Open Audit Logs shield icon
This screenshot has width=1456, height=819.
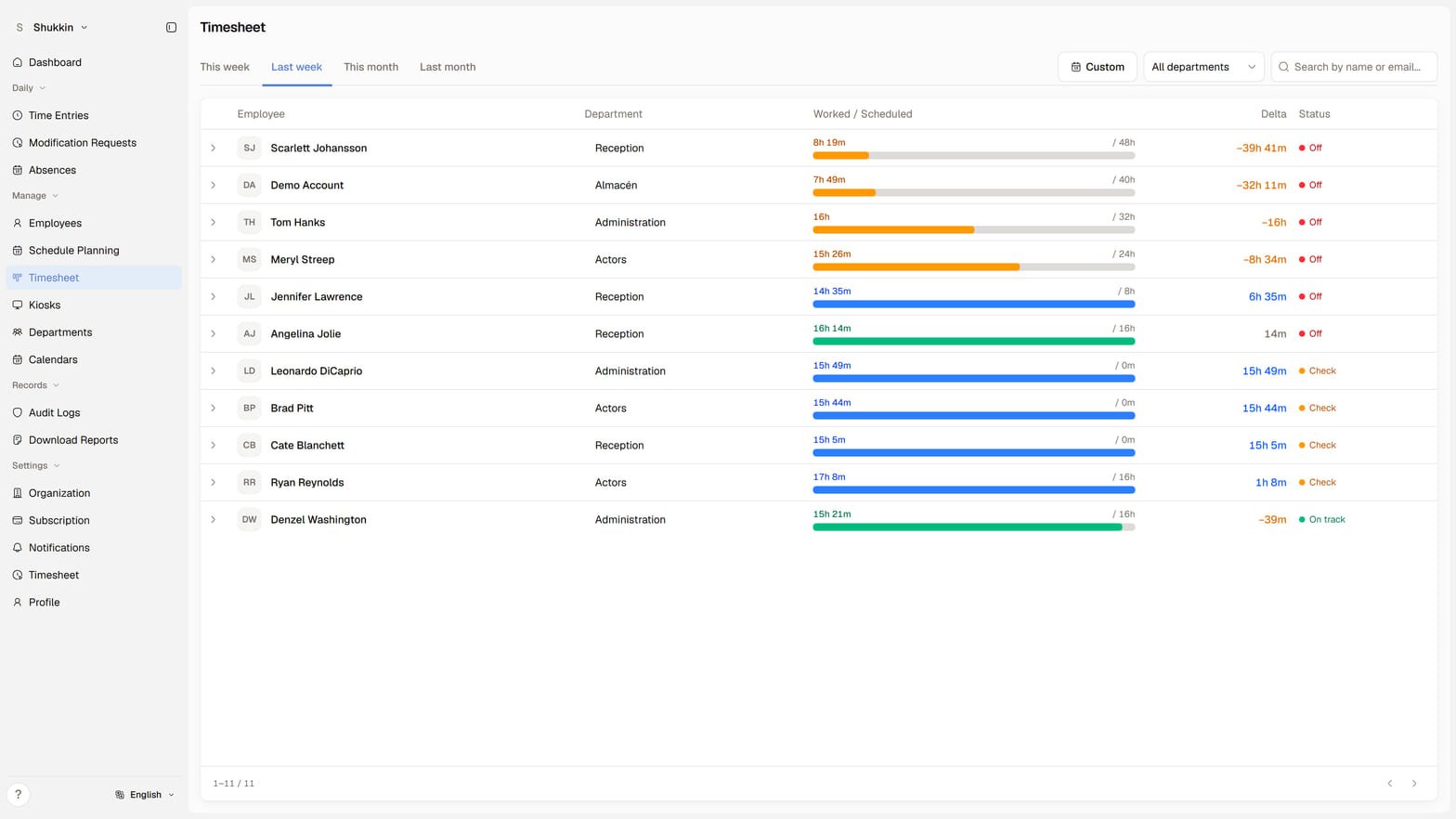(18, 412)
